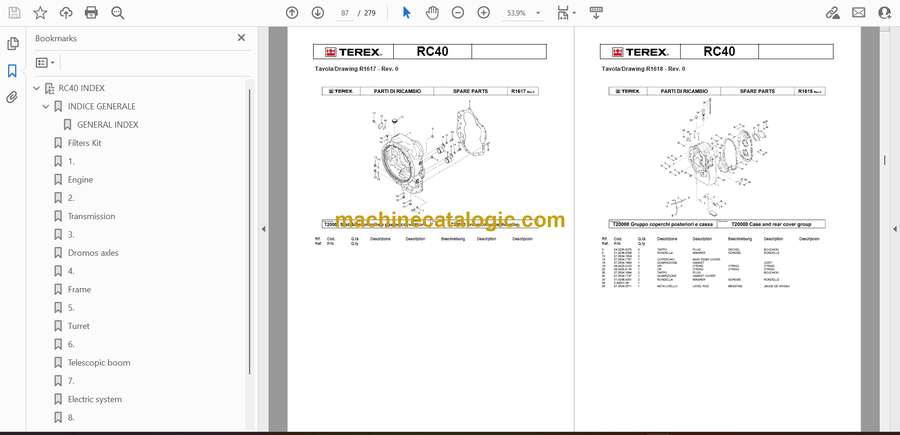
Task: Print the document
Action: [x=91, y=13]
